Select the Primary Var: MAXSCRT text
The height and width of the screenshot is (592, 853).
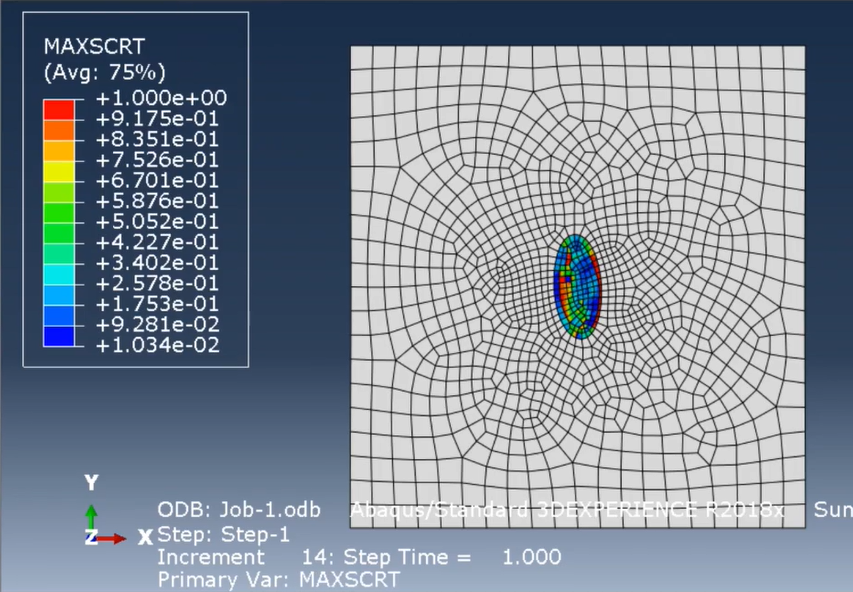coord(279,579)
